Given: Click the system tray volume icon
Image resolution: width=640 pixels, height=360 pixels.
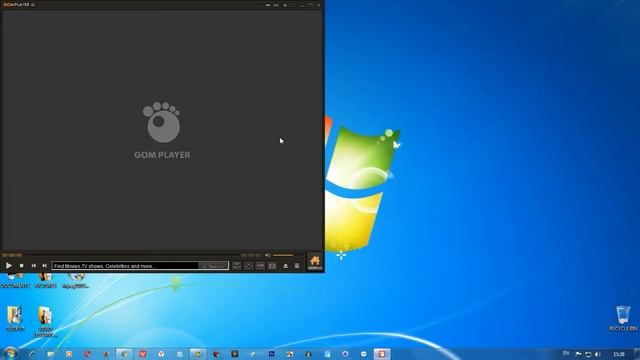Looking at the screenshot, I should point(598,354).
